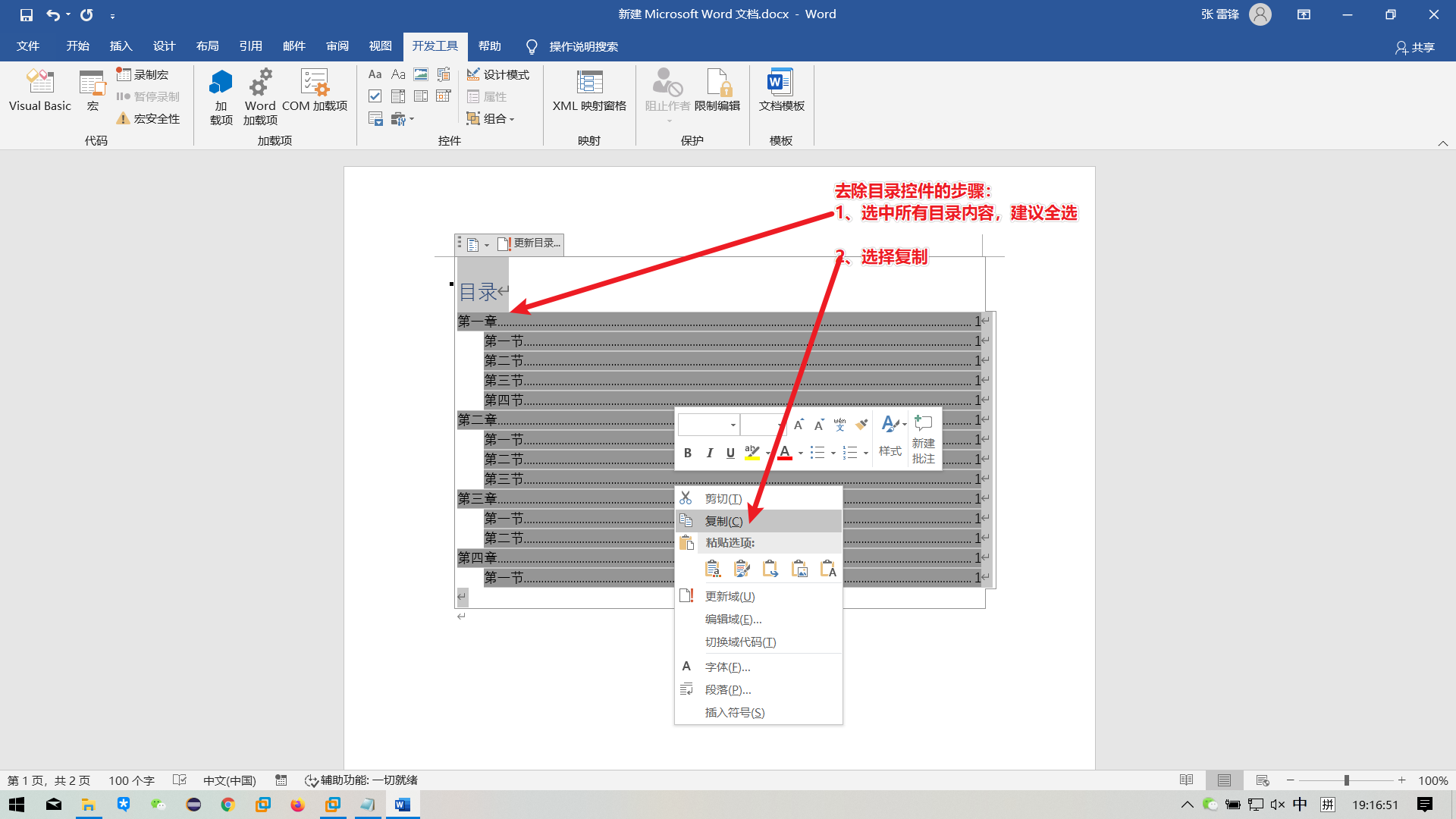The image size is (1456, 819).
Task: Insert a plain text content control
Action: (x=398, y=74)
